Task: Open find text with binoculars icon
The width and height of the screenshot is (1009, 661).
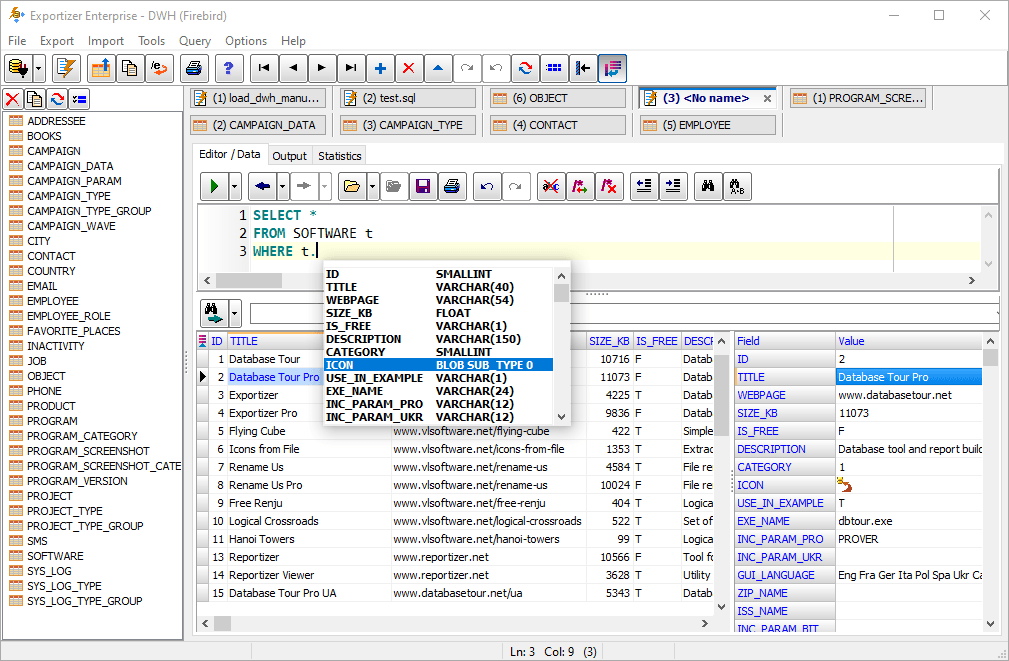Action: point(708,187)
